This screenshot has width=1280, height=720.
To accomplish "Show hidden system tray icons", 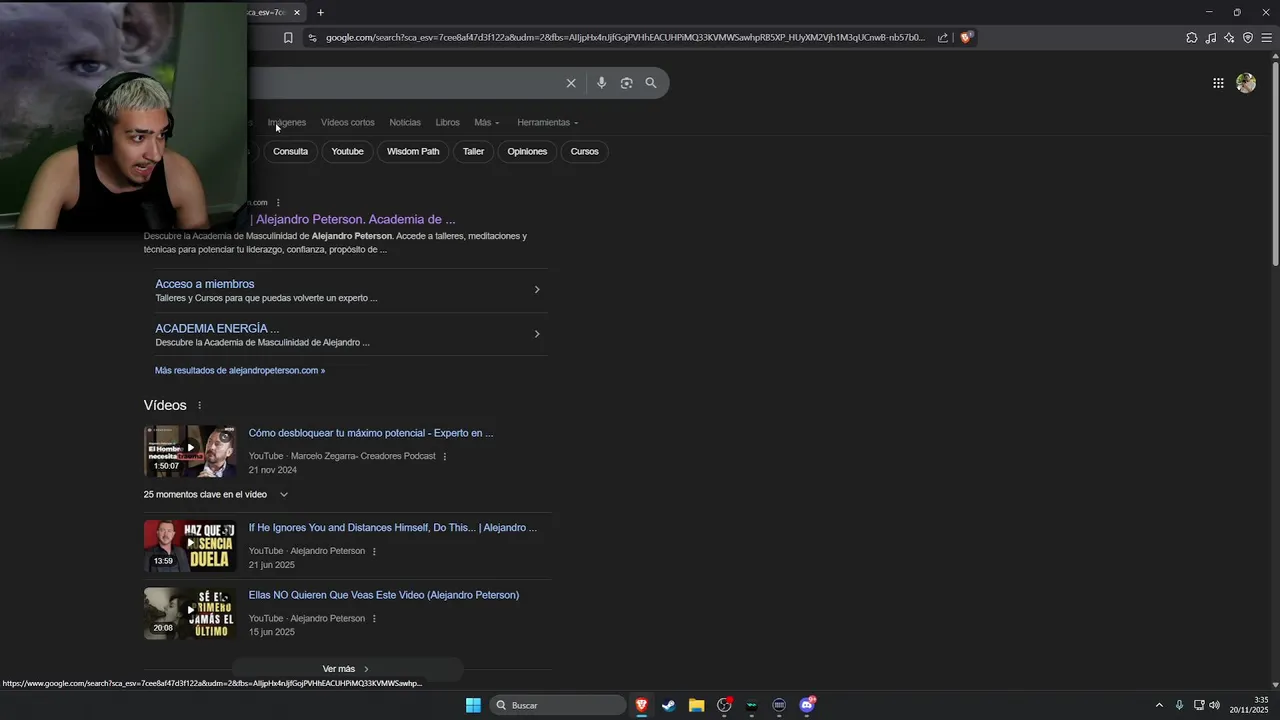I will 1159,705.
